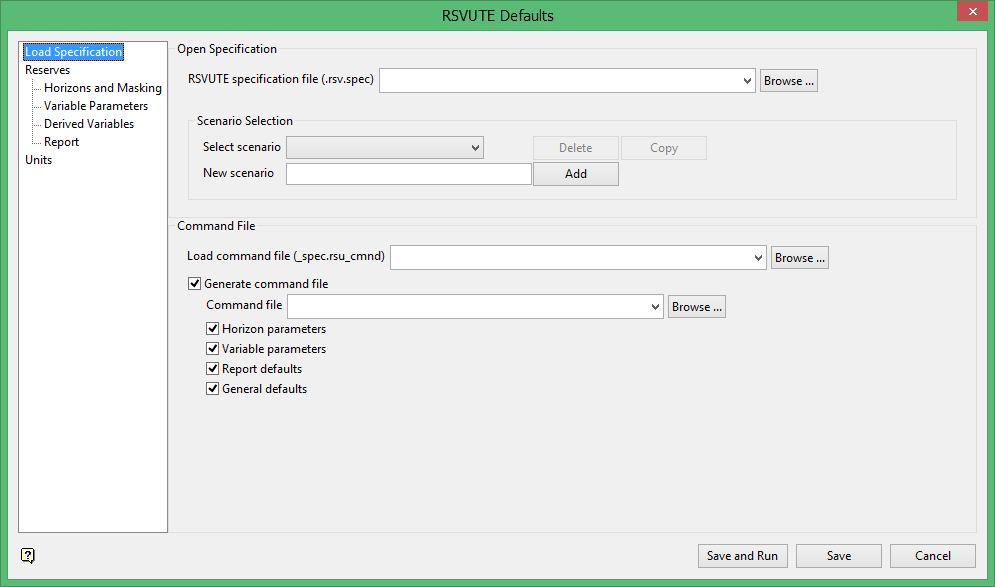Select Horizons and Masking tree item
Screen dimensions: 995x587
pyautogui.click(x=102, y=88)
